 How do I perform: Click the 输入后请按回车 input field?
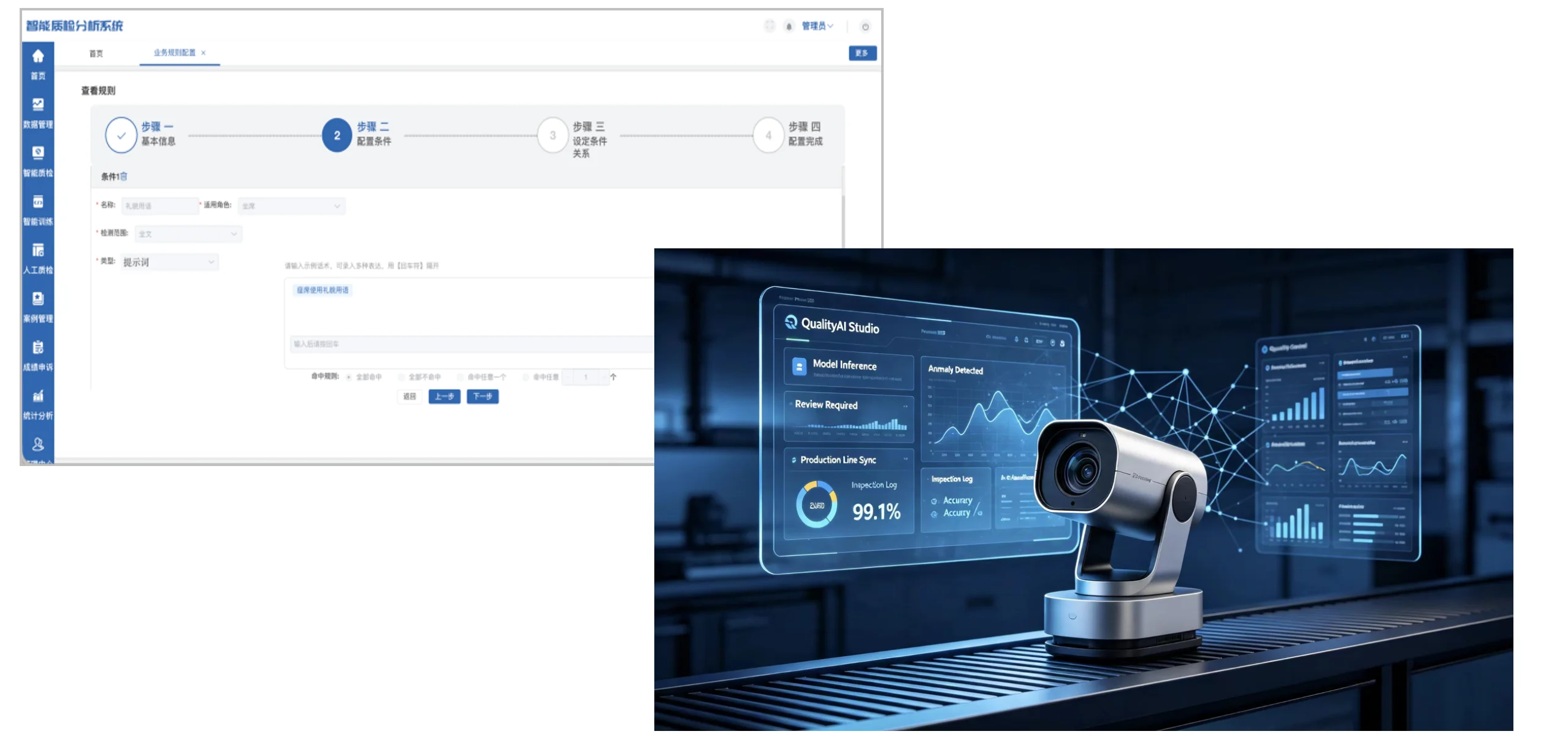[x=472, y=344]
